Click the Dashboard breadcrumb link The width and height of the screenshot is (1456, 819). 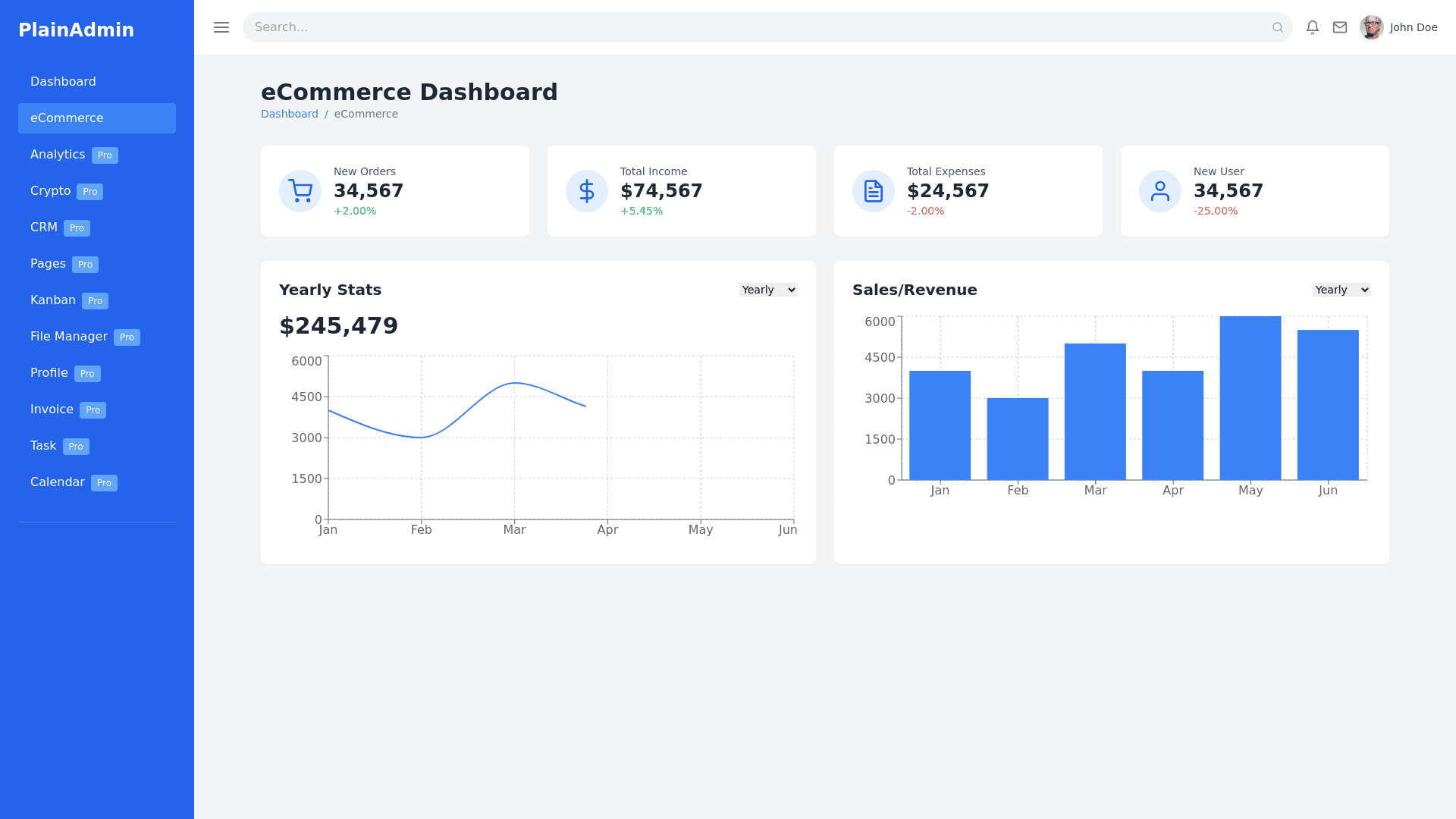290,114
